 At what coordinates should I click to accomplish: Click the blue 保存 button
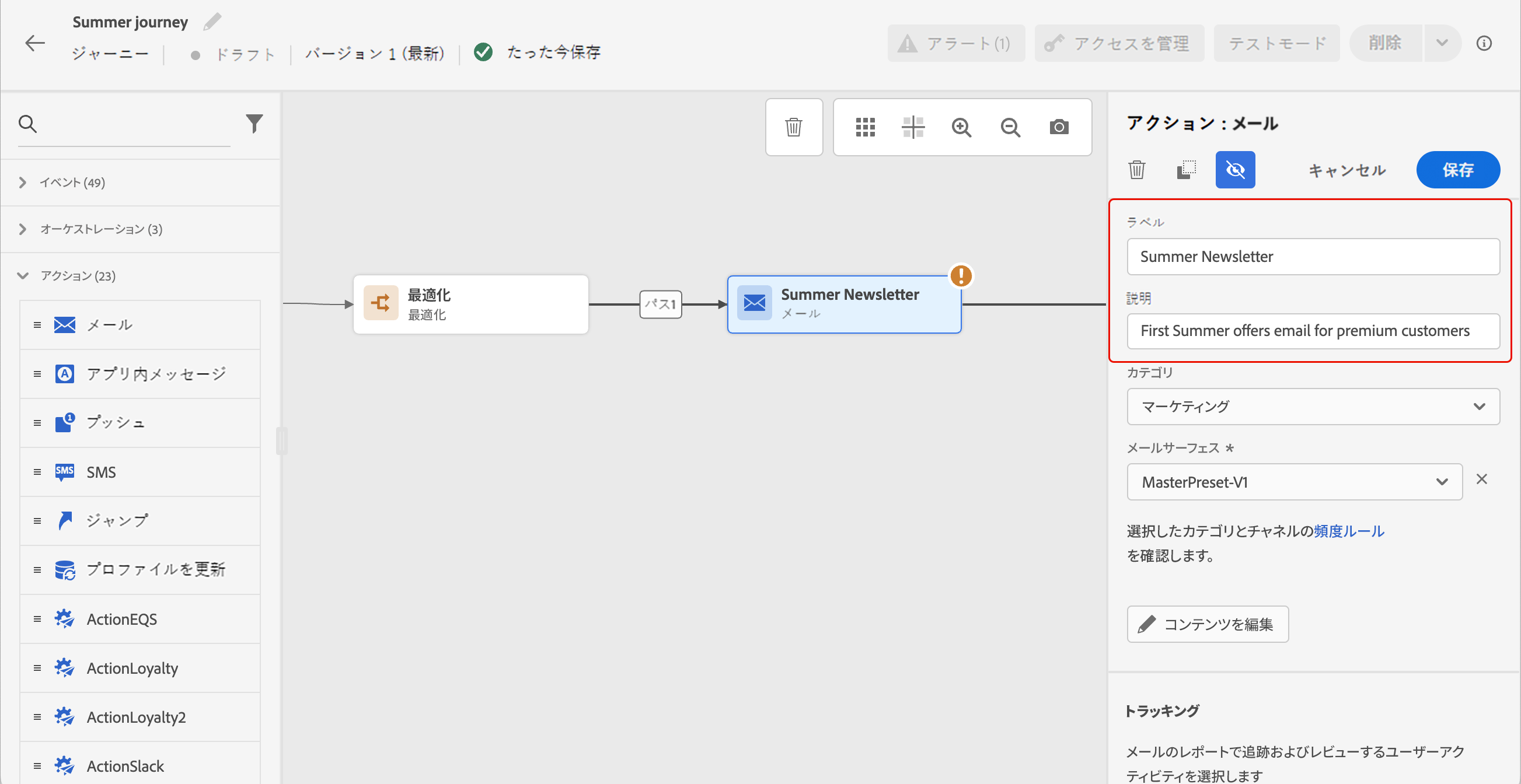1457,170
